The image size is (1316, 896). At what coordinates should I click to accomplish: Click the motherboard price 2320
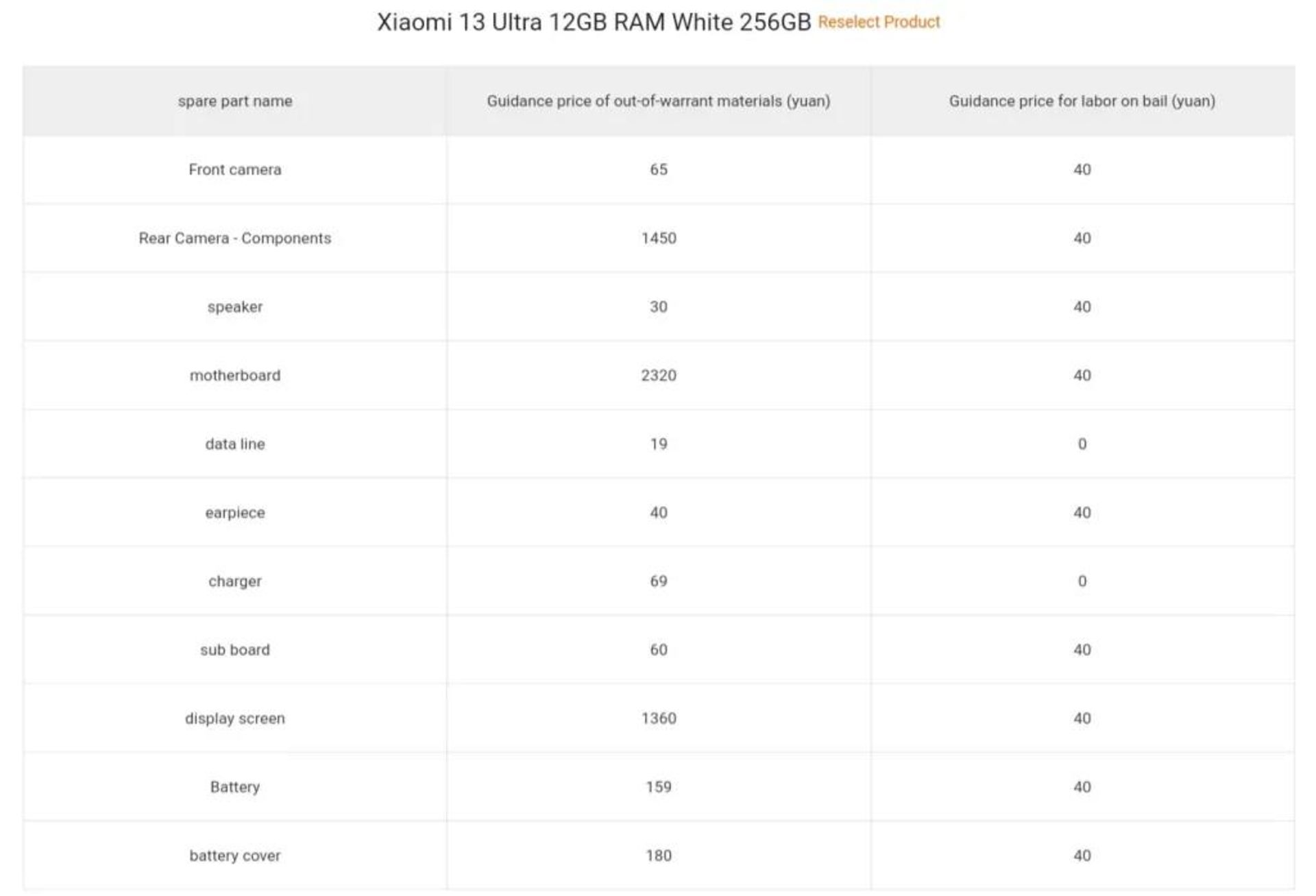tap(659, 376)
